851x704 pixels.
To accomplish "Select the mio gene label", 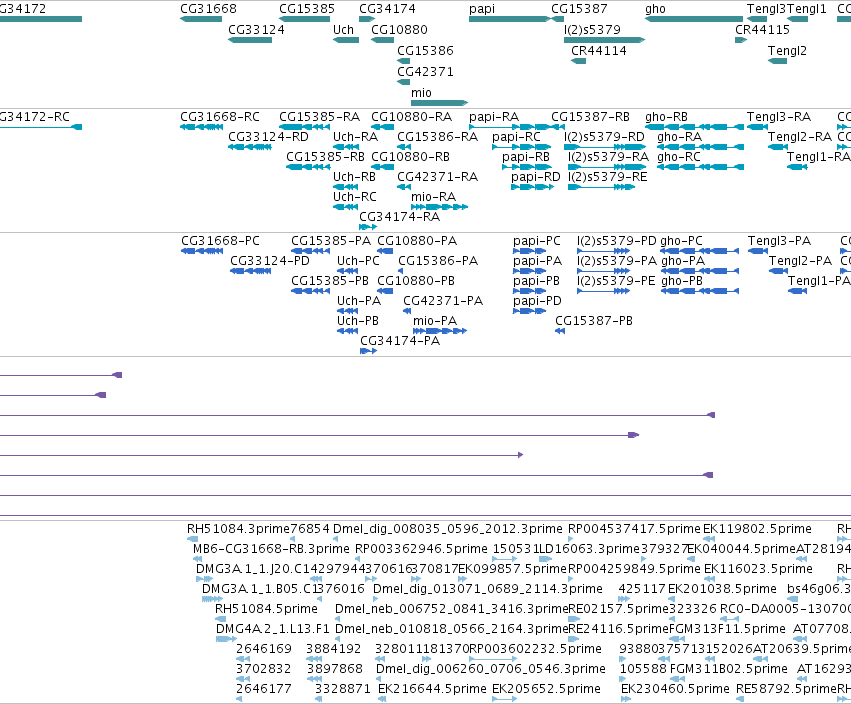I will pyautogui.click(x=422, y=93).
